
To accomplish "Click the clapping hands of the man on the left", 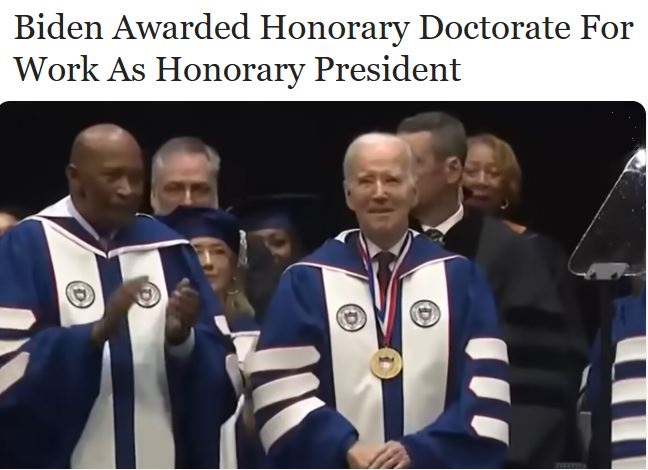I will click(151, 308).
